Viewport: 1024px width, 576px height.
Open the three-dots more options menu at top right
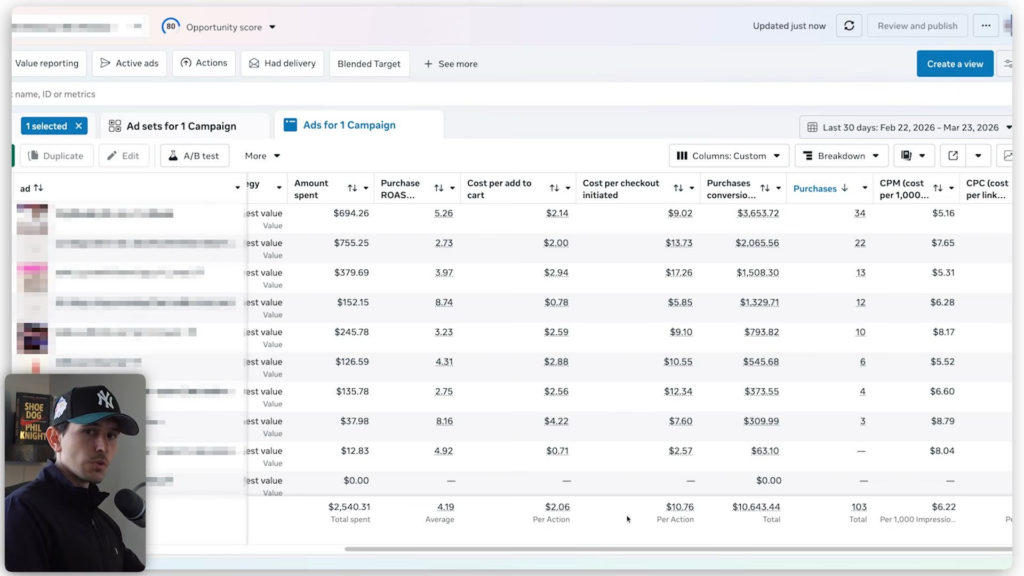click(x=985, y=26)
